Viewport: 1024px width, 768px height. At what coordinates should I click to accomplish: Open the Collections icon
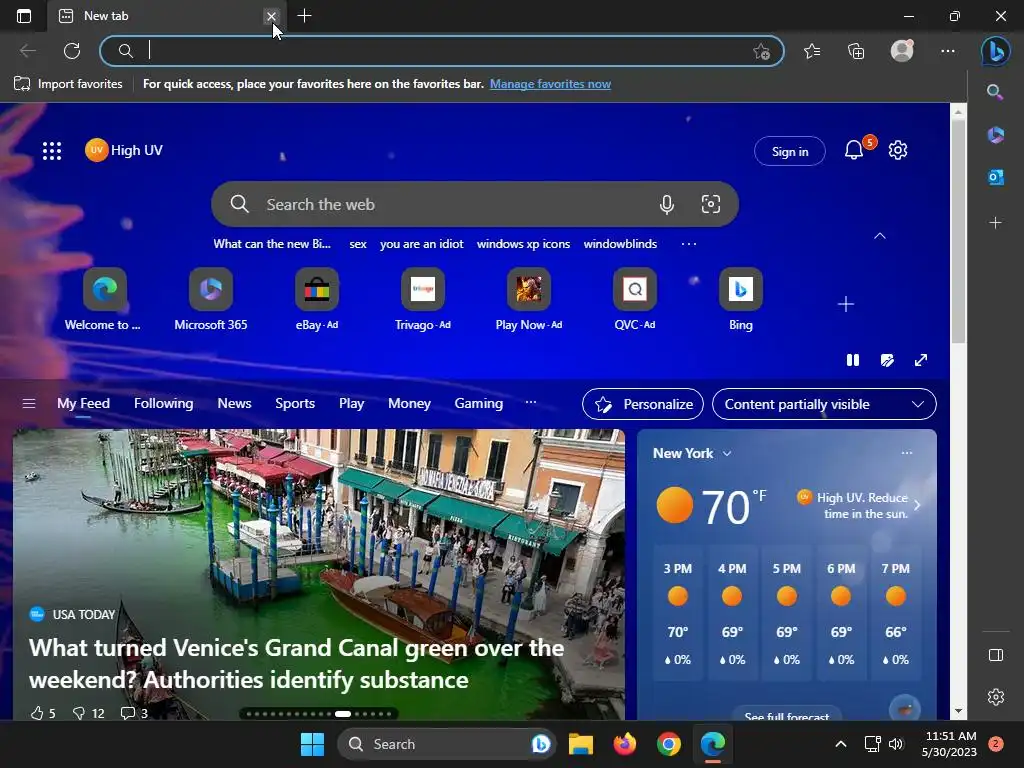(856, 51)
